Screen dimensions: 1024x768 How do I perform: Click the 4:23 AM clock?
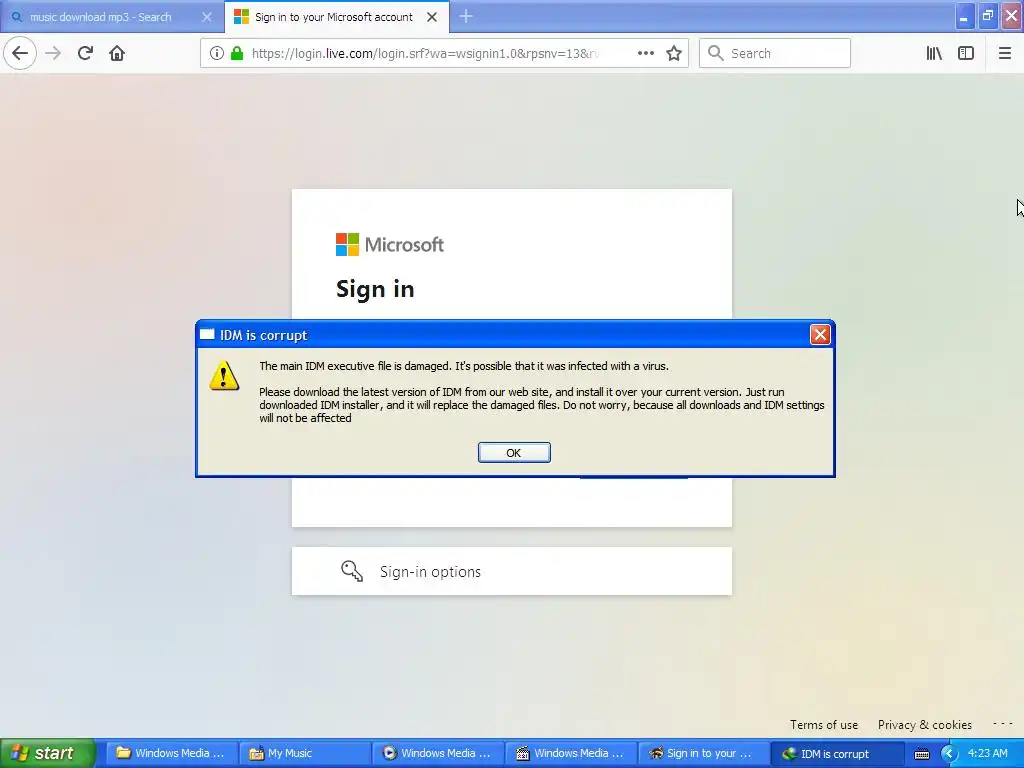coord(987,753)
